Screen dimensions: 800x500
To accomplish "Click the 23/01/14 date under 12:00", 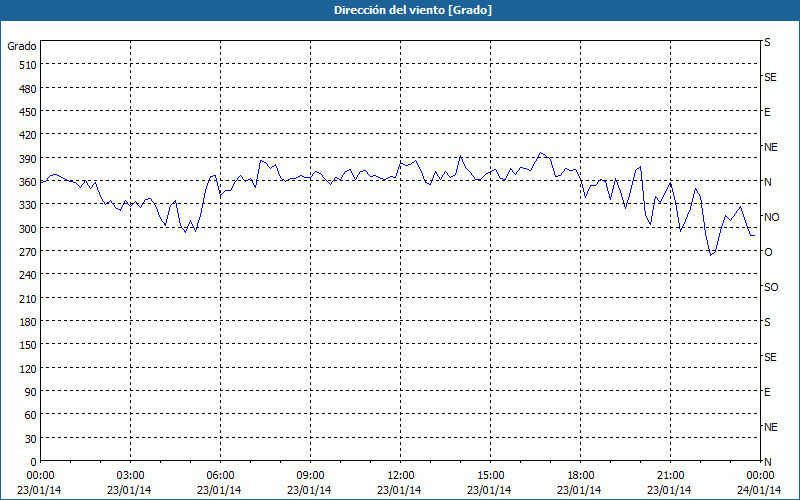I will point(401,490).
